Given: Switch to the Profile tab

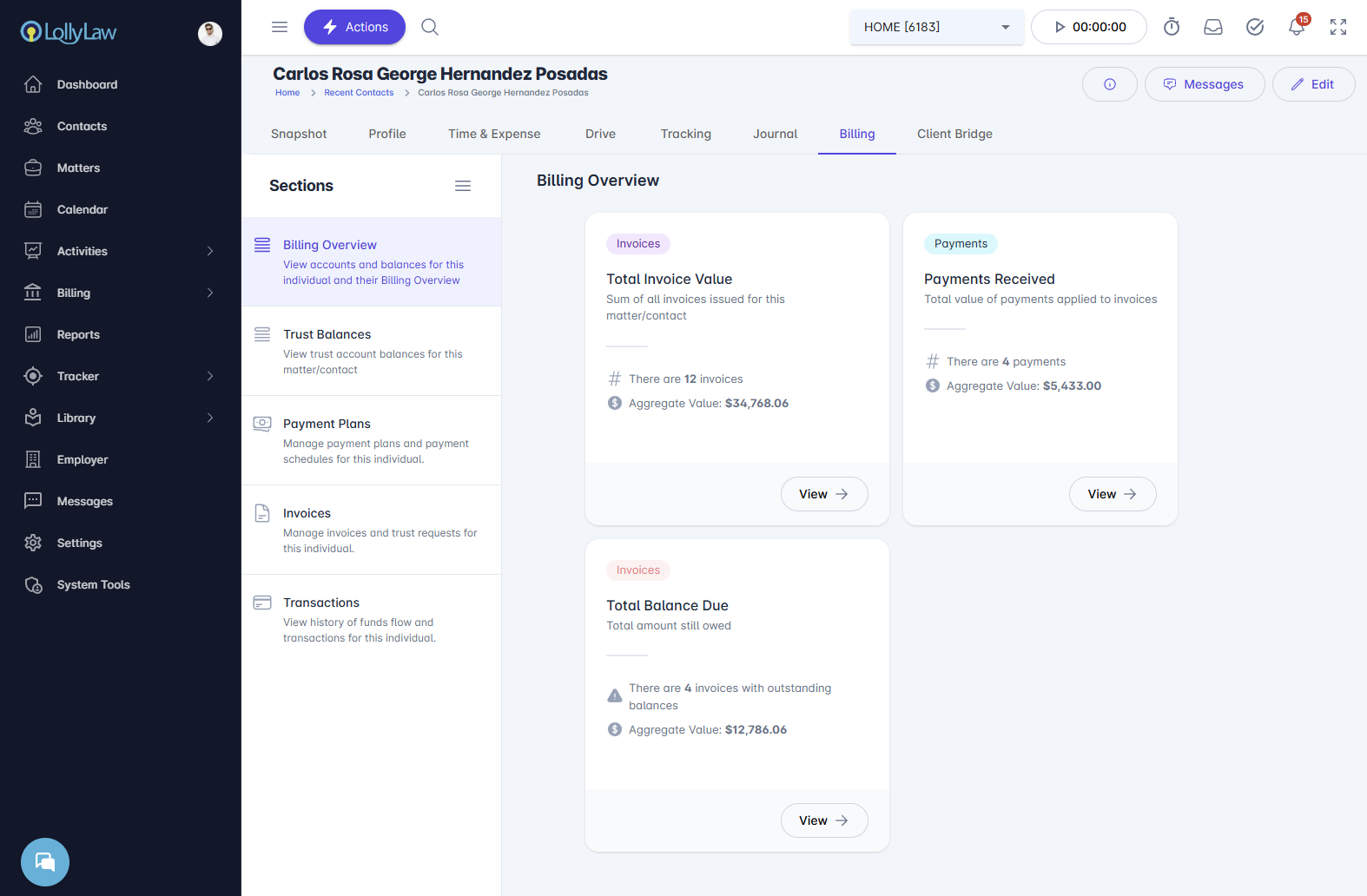Looking at the screenshot, I should pyautogui.click(x=387, y=134).
